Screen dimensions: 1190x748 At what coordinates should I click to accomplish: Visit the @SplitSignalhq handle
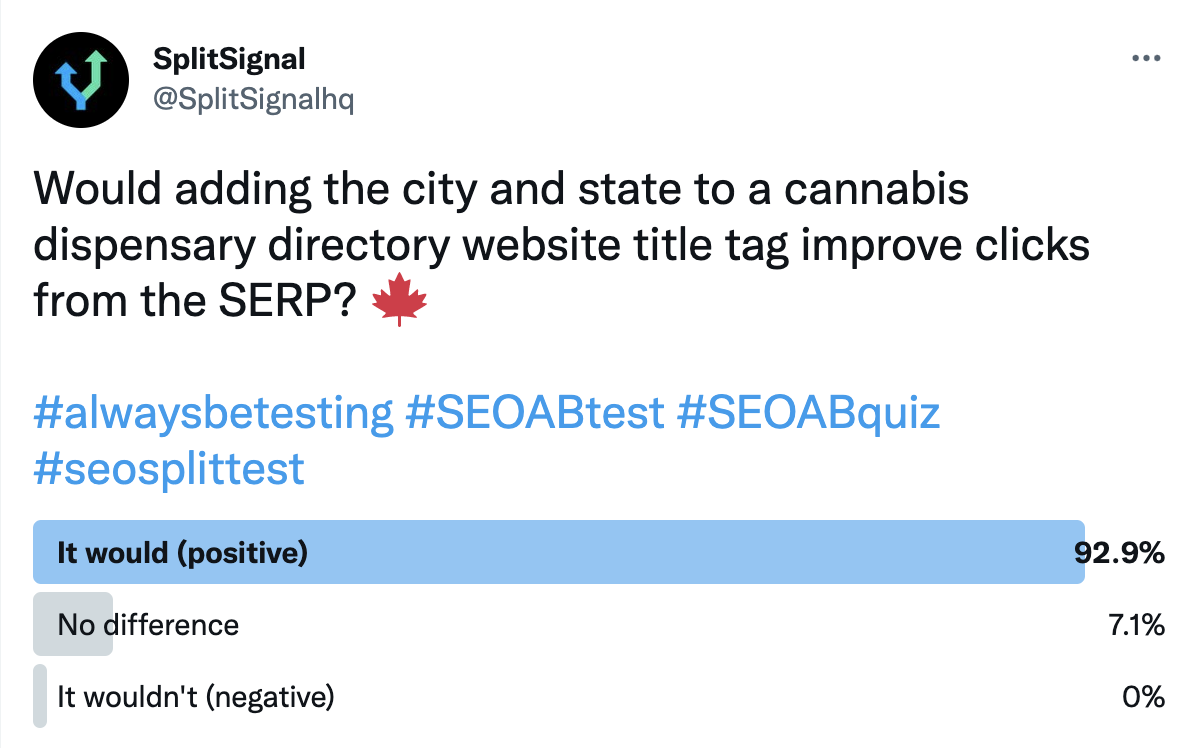point(253,100)
